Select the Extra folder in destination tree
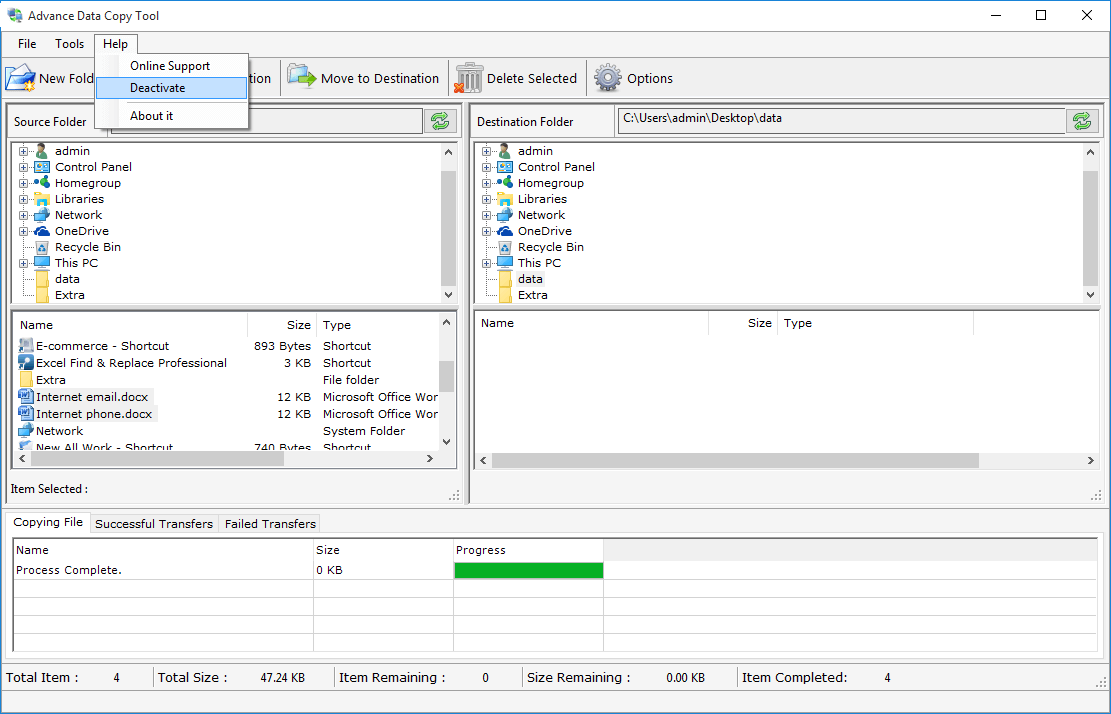 532,295
